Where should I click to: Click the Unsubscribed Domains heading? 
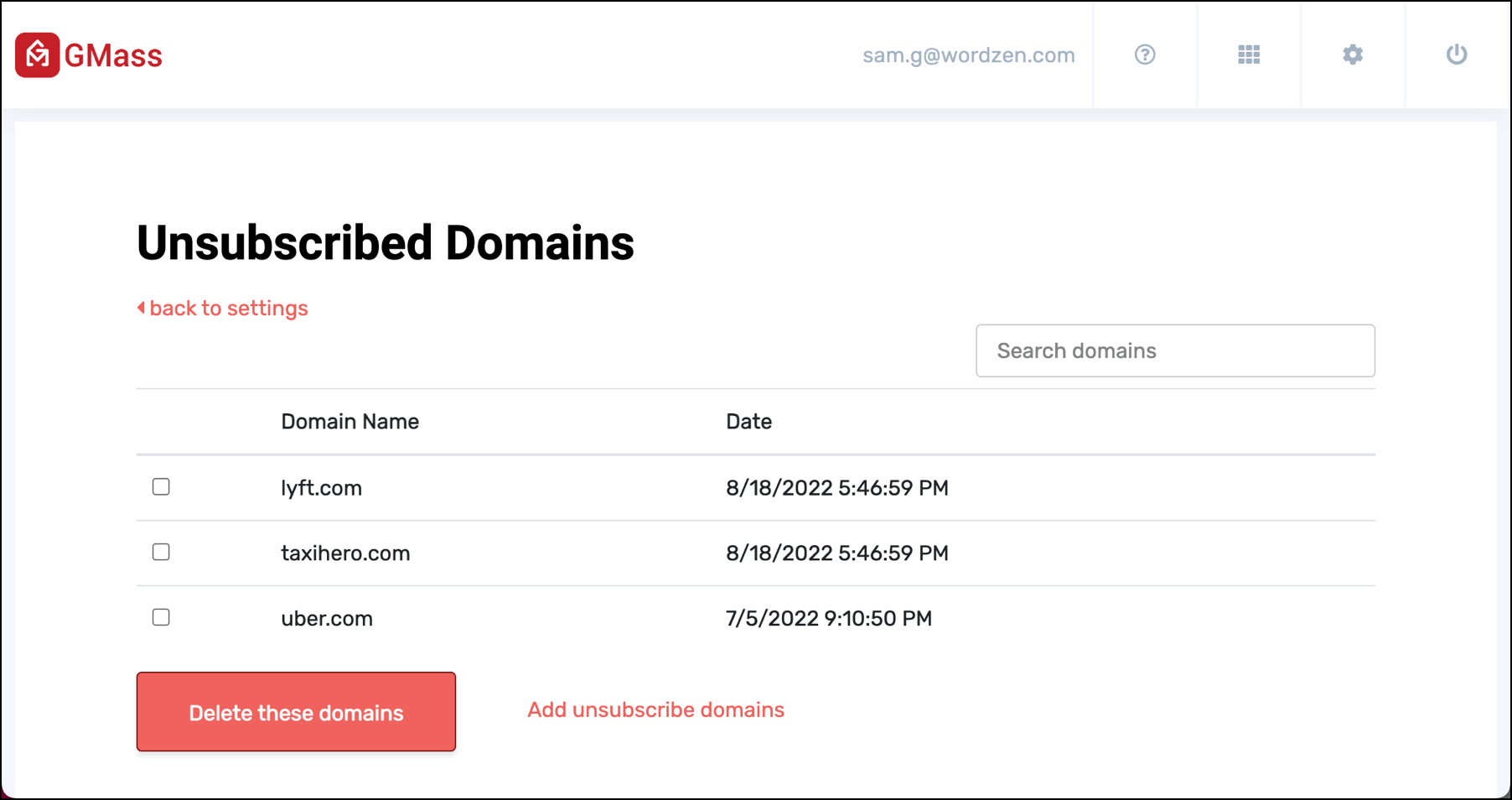pyautogui.click(x=386, y=243)
